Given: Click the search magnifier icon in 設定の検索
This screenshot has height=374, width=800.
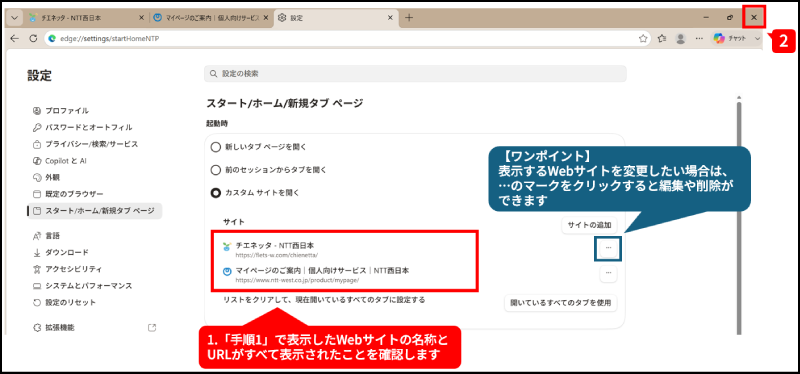Looking at the screenshot, I should click(213, 74).
